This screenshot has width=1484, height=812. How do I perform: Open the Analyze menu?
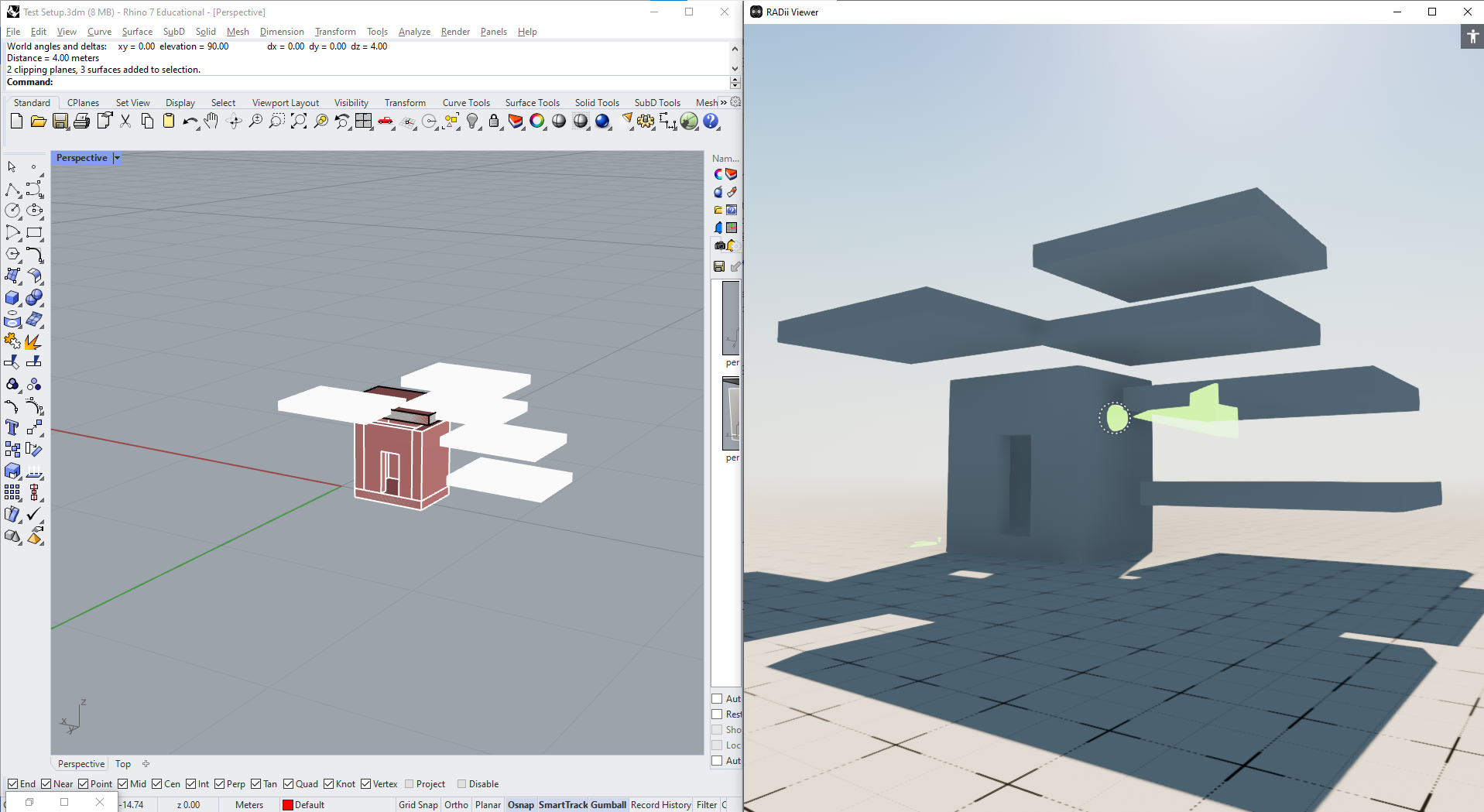pos(414,32)
